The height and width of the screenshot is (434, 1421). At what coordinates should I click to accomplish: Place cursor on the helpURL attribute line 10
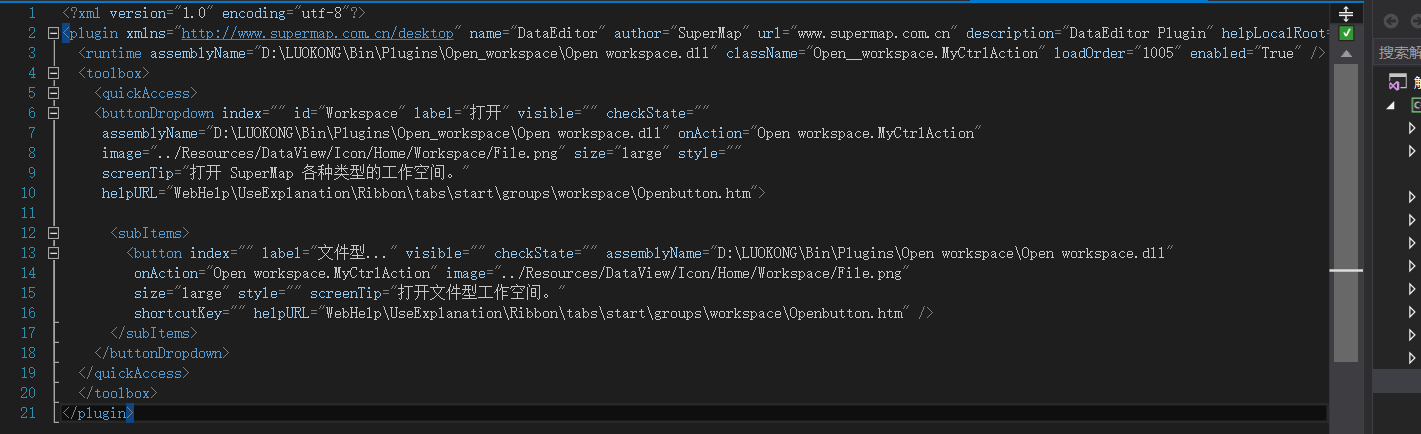tap(433, 193)
